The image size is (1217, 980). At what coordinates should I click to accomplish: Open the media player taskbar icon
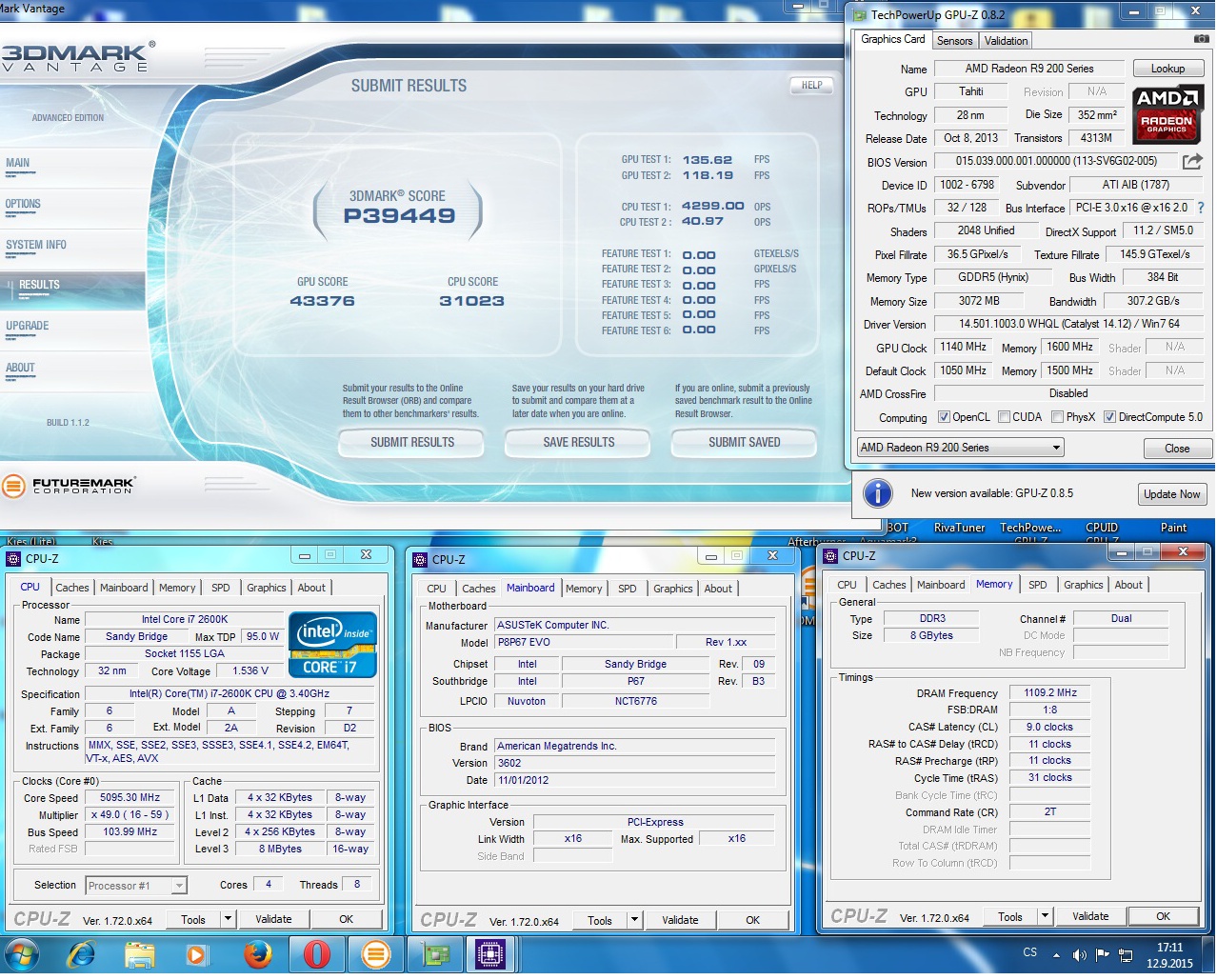click(x=196, y=953)
